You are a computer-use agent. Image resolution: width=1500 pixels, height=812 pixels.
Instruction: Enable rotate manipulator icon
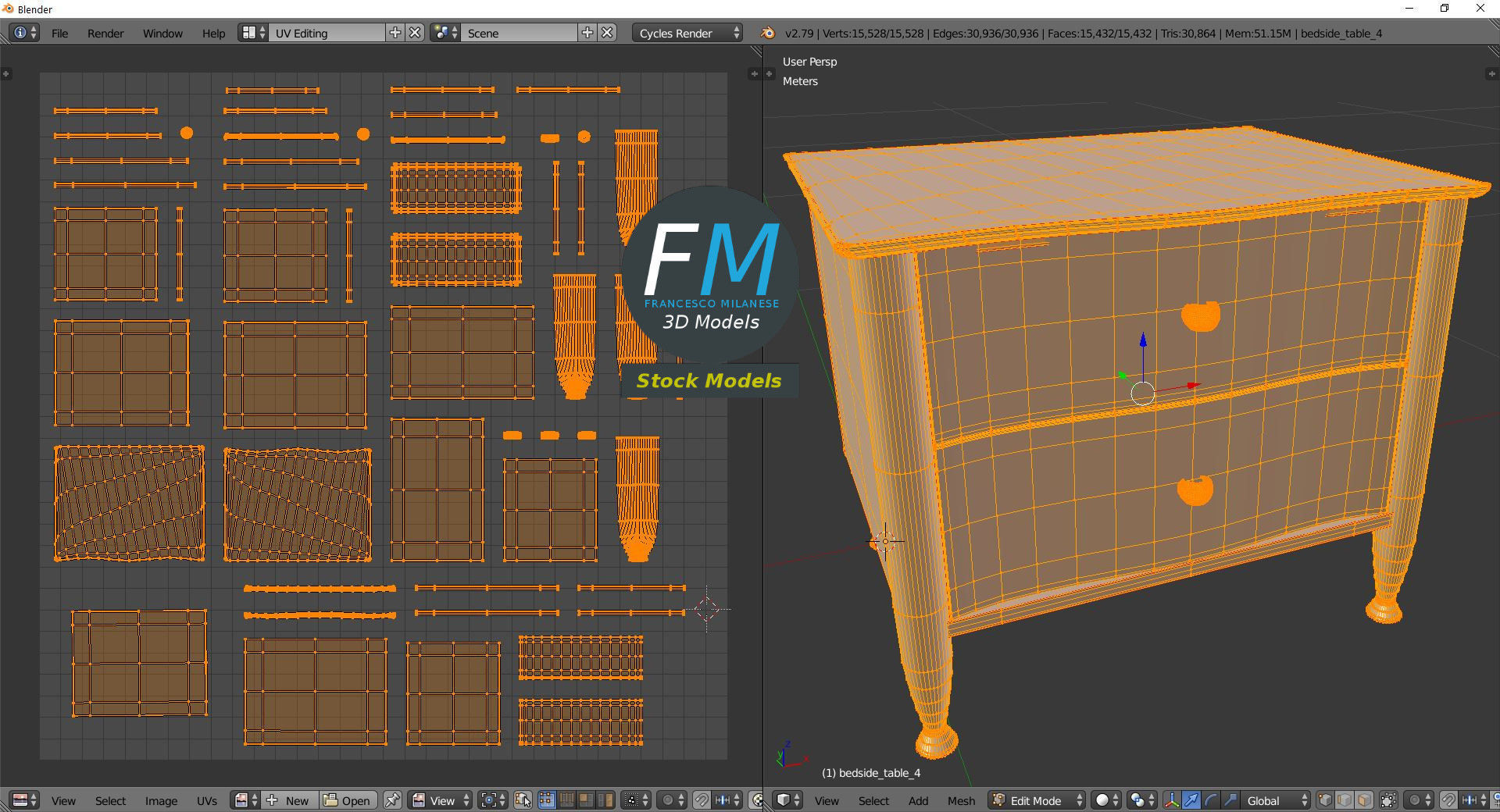tap(1211, 800)
